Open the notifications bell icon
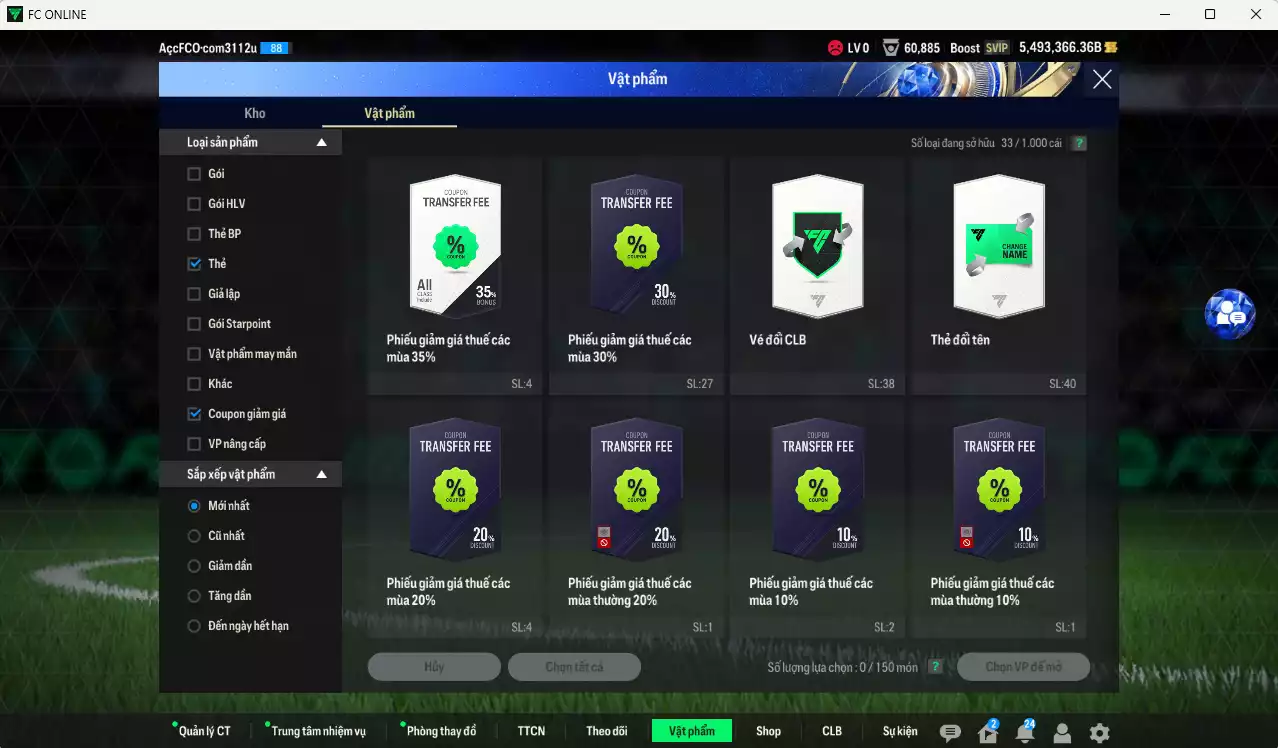The image size is (1278, 748). [x=1024, y=733]
